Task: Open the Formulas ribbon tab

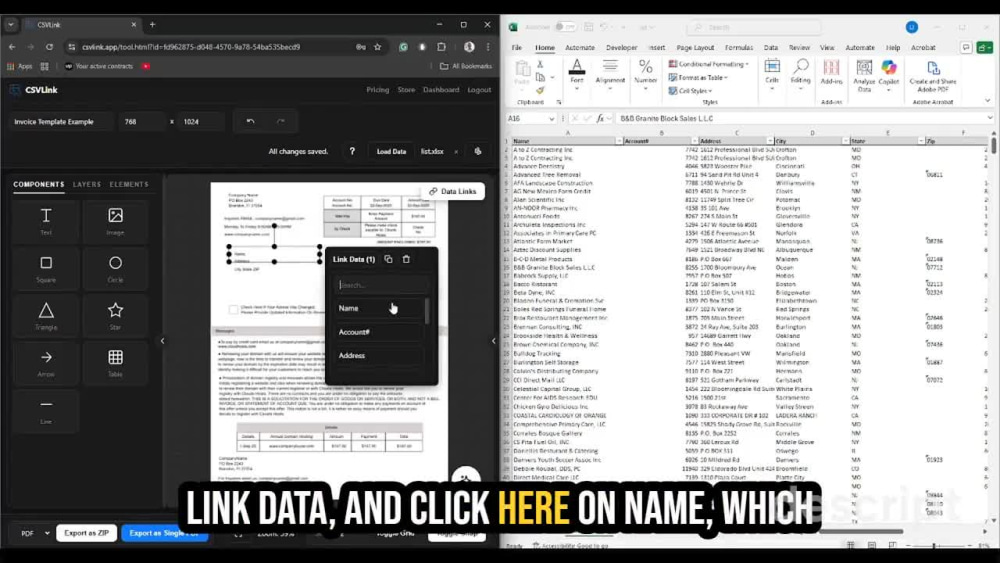Action: [x=739, y=48]
